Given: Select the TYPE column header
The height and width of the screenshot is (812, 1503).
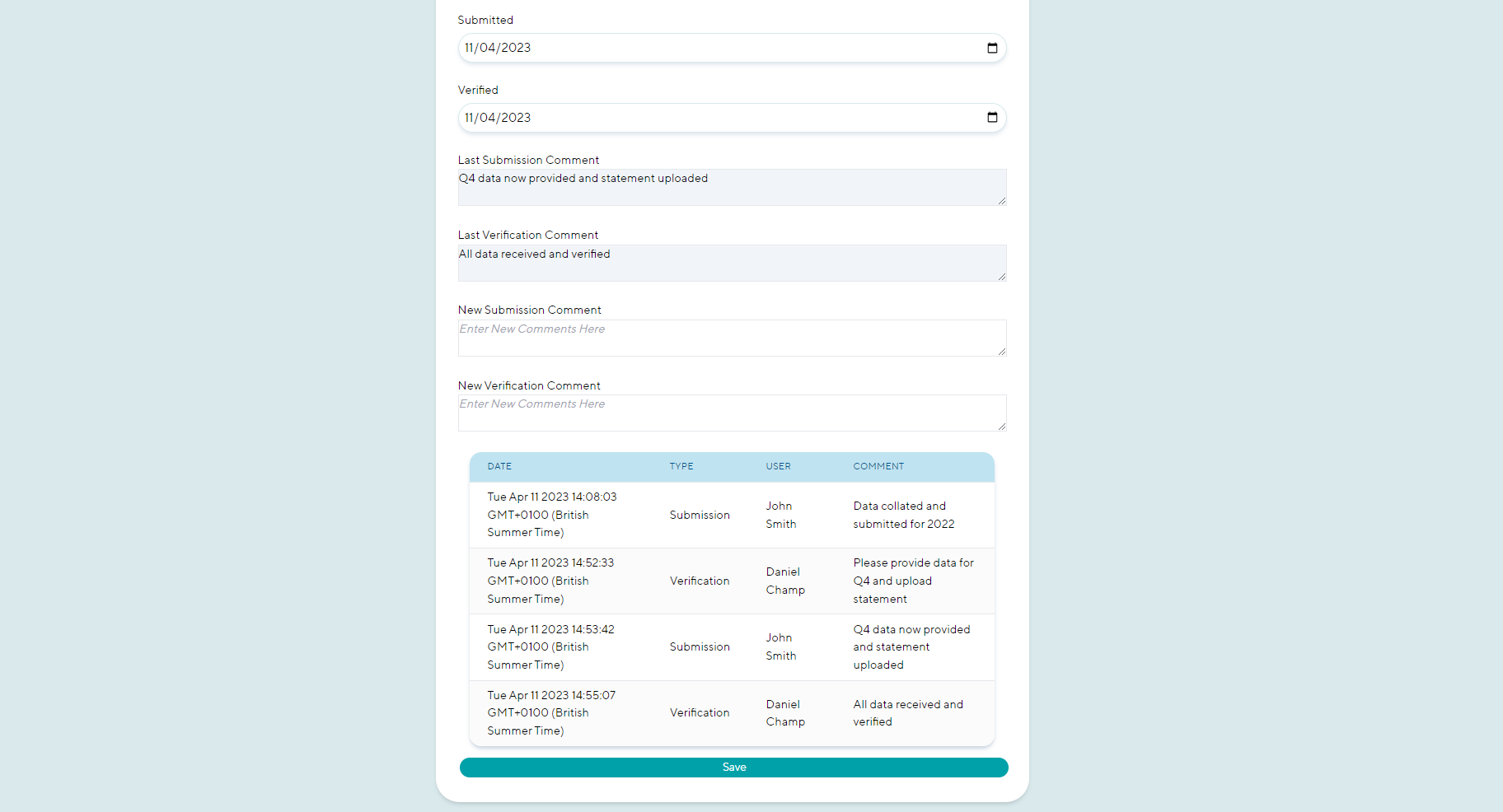Looking at the screenshot, I should [x=681, y=466].
